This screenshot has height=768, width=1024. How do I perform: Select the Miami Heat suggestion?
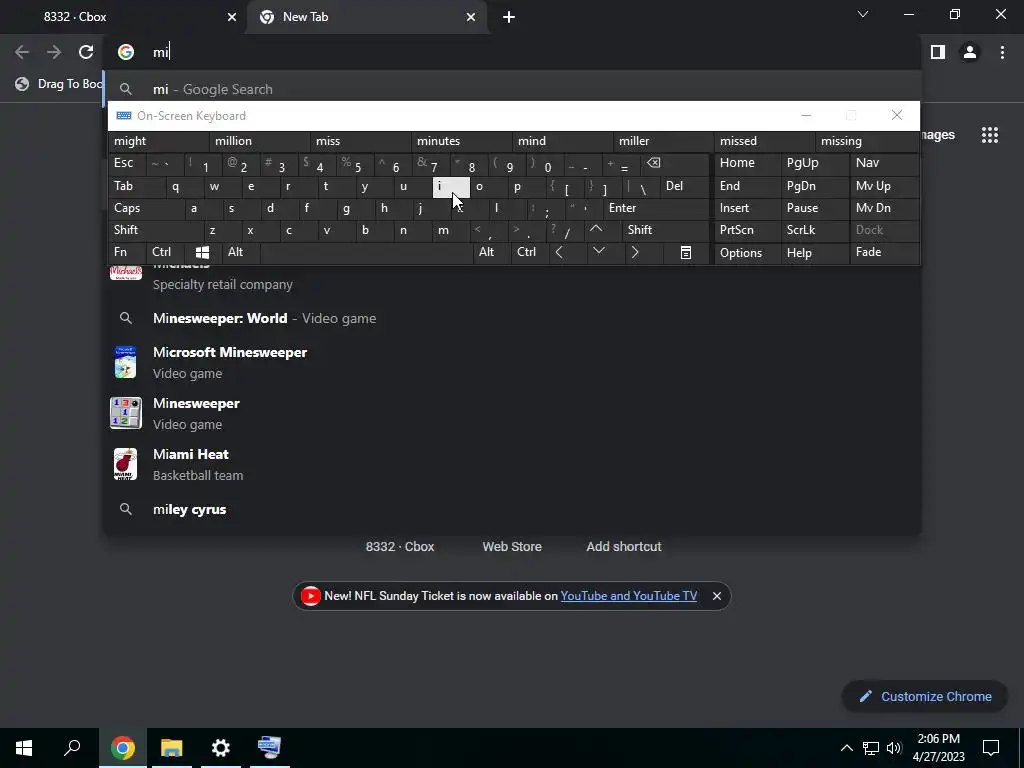513,464
